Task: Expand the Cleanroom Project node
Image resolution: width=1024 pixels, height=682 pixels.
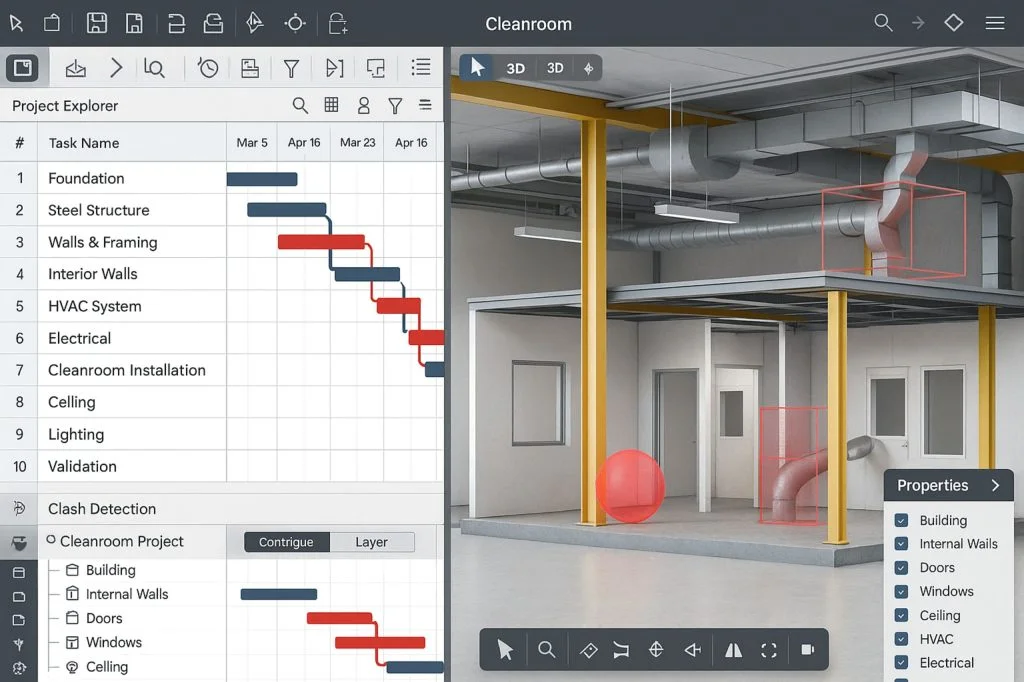Action: coord(51,540)
